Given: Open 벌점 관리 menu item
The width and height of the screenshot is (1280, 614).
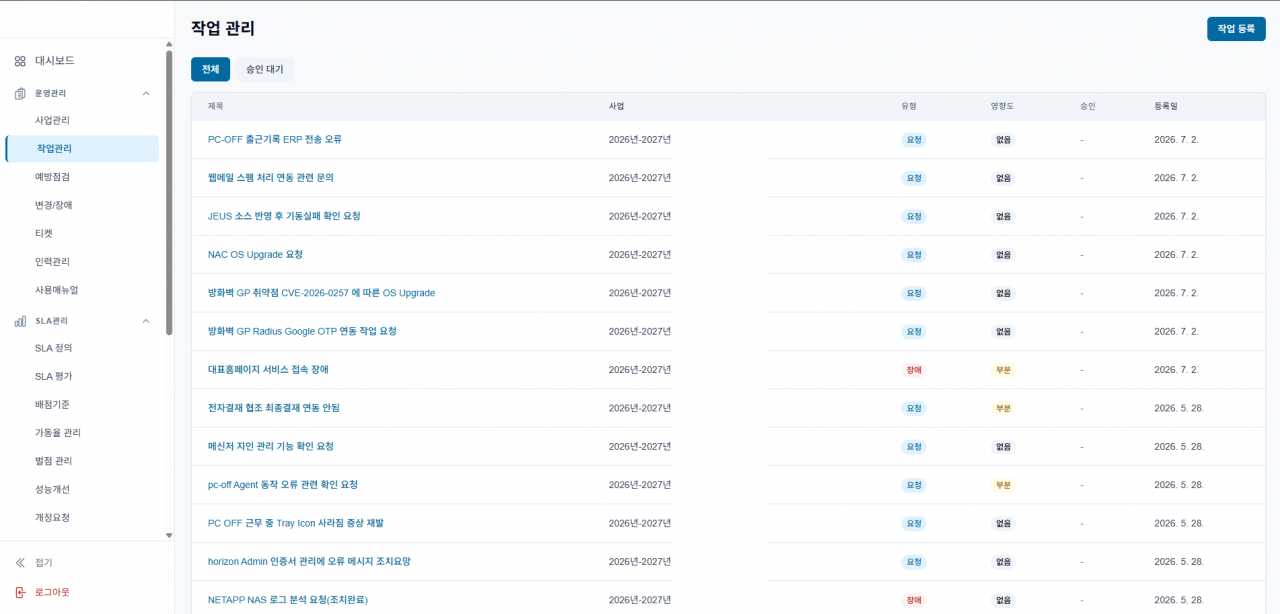Looking at the screenshot, I should pos(54,461).
